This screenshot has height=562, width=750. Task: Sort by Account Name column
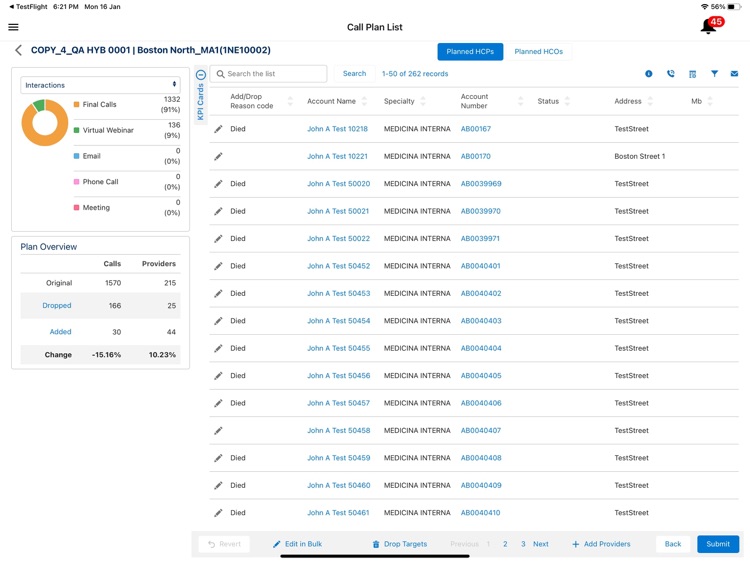(x=364, y=101)
